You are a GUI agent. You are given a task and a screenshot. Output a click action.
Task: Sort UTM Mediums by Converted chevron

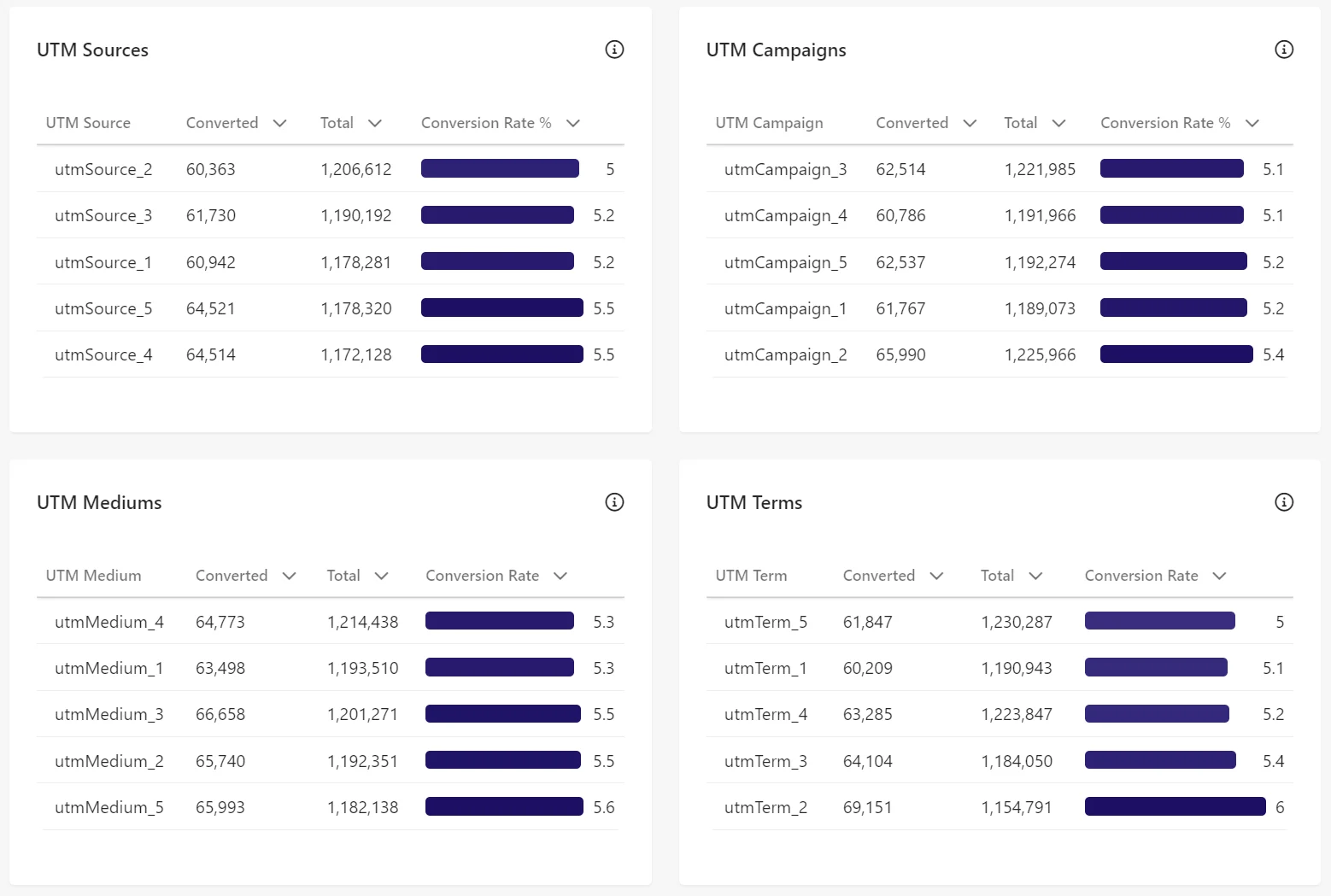289,576
